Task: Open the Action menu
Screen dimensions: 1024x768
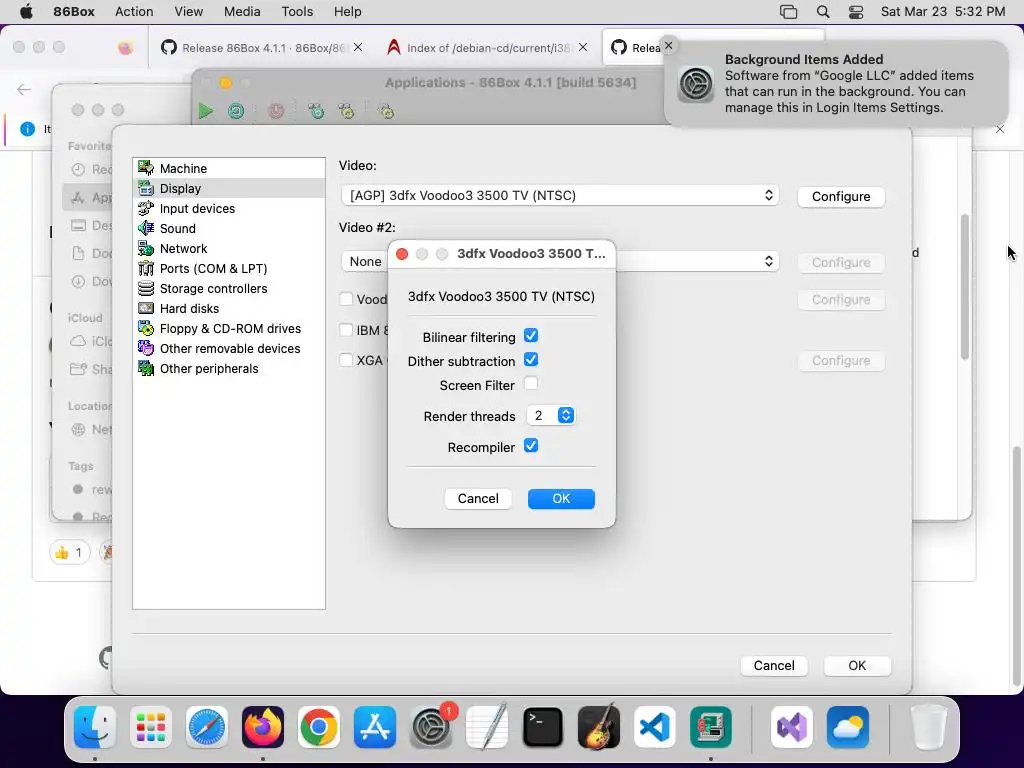Action: point(134,12)
